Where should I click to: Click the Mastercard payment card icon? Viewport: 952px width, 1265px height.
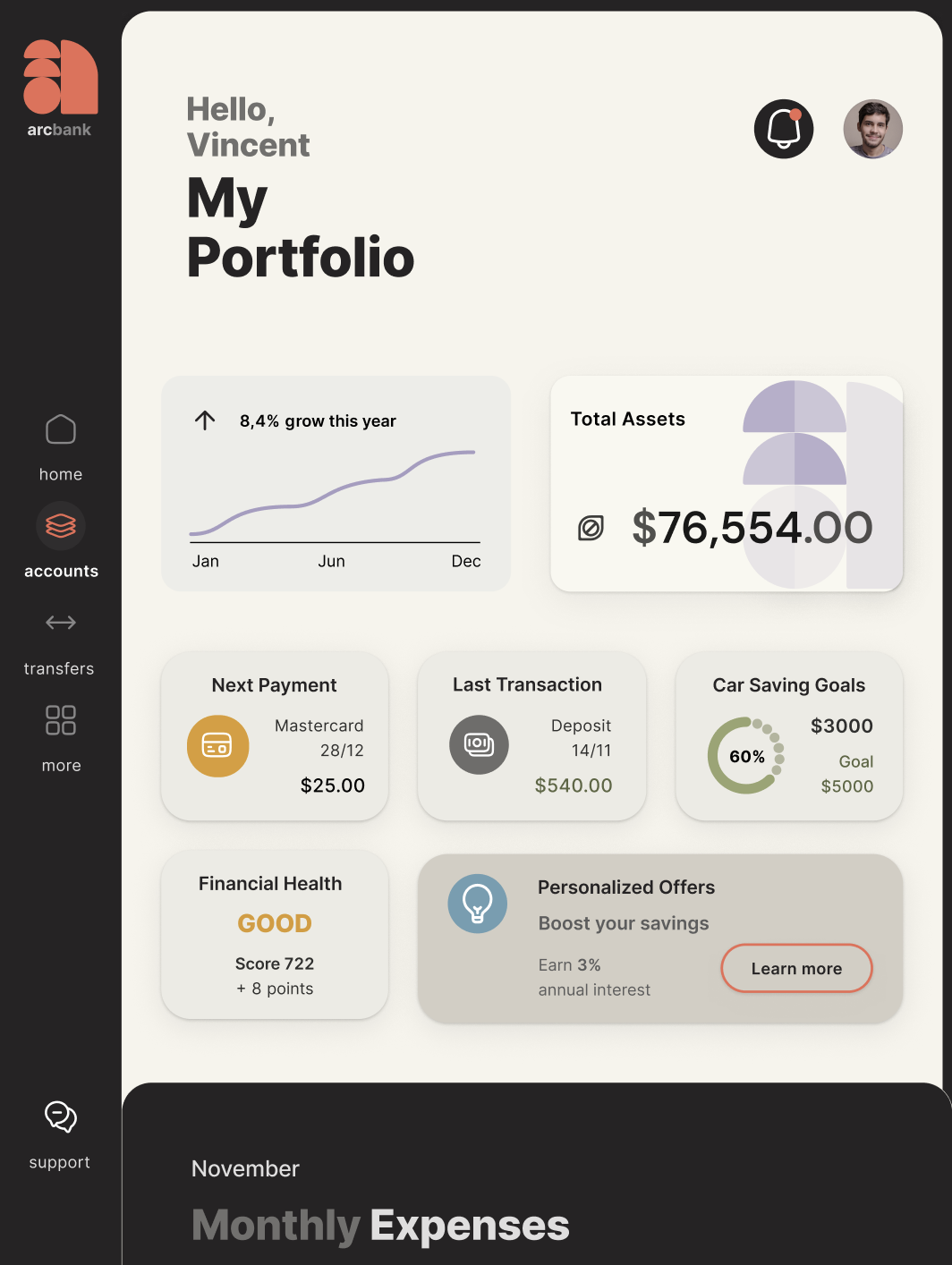click(x=217, y=745)
